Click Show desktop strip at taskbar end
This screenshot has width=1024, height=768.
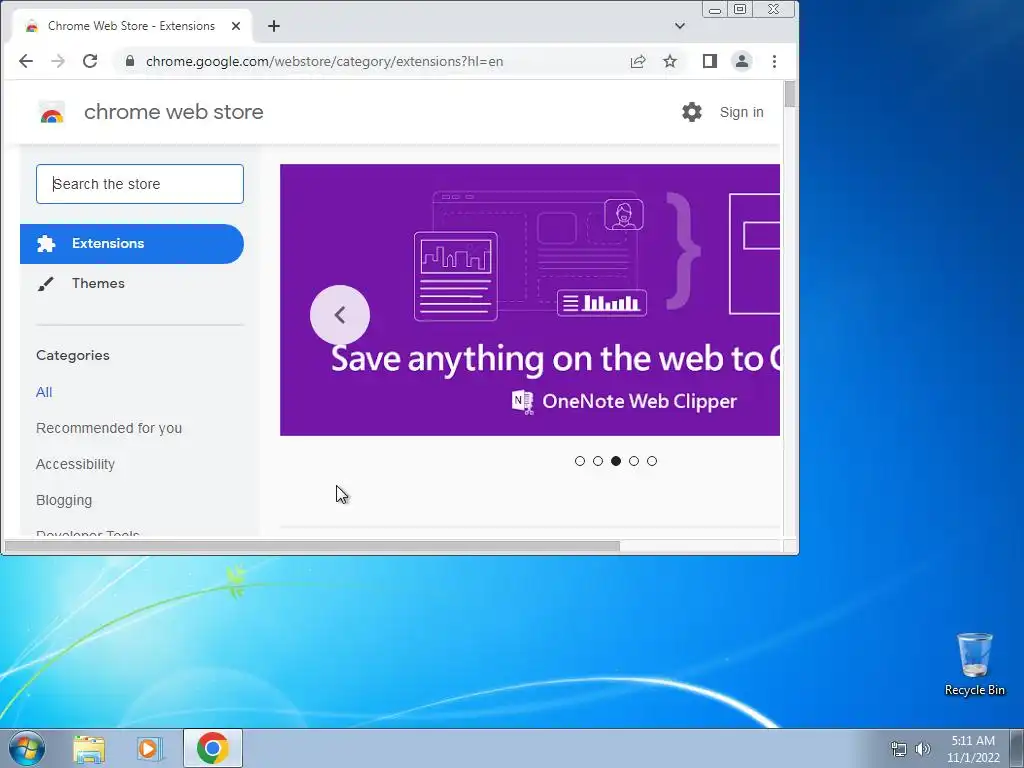1017,748
